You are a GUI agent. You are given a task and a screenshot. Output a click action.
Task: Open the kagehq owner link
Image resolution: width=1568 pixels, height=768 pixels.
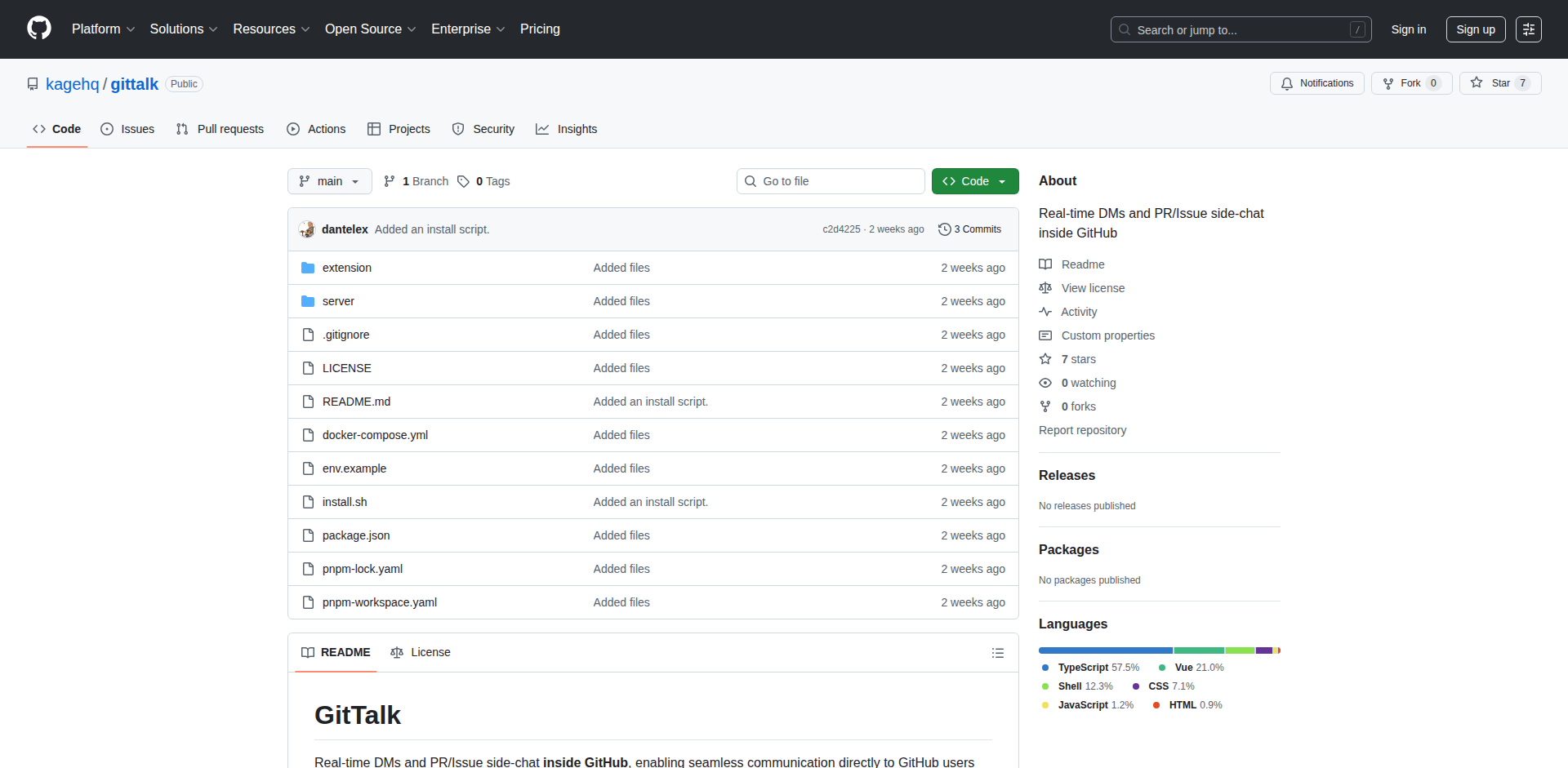click(x=72, y=84)
